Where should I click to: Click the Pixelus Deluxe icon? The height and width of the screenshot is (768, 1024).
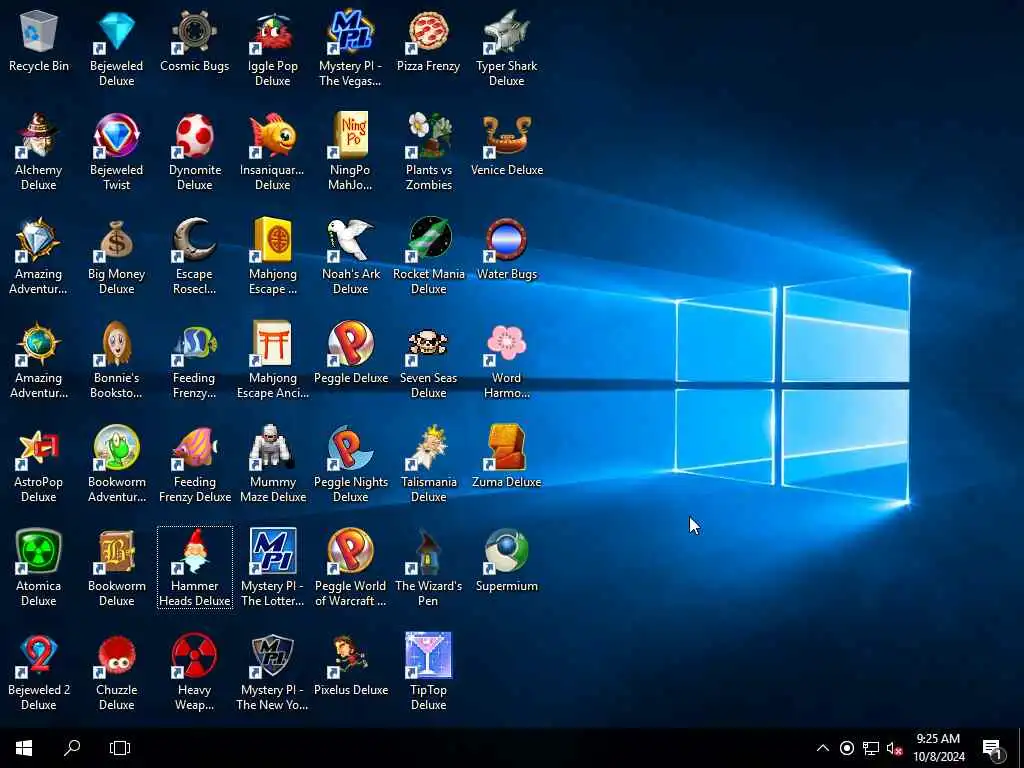click(x=351, y=655)
